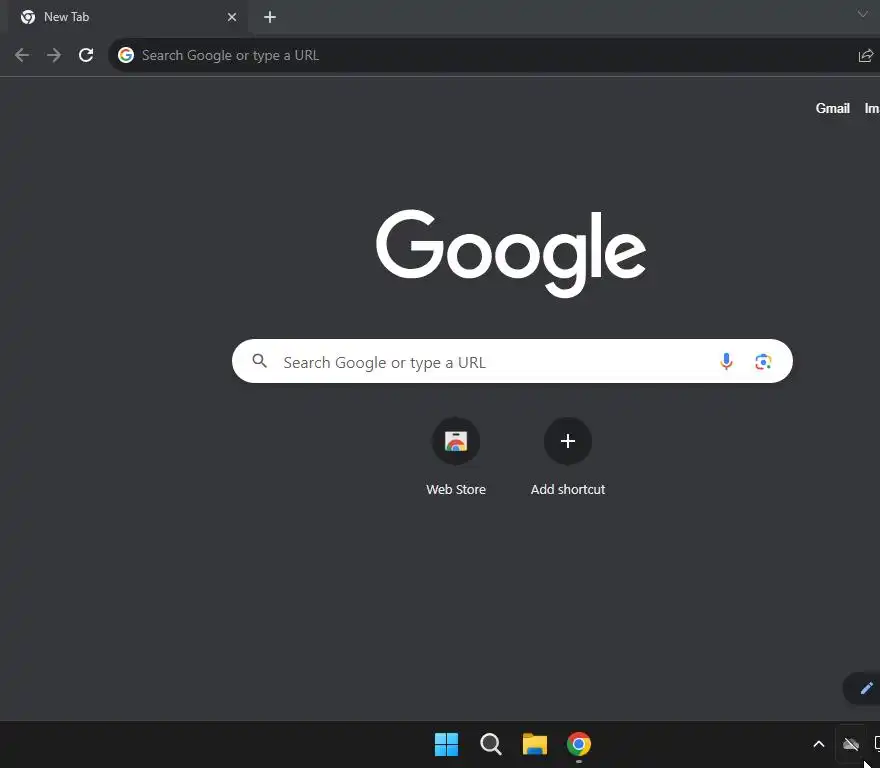Show hidden system tray icons
Screen dimensions: 880x768
coord(819,744)
